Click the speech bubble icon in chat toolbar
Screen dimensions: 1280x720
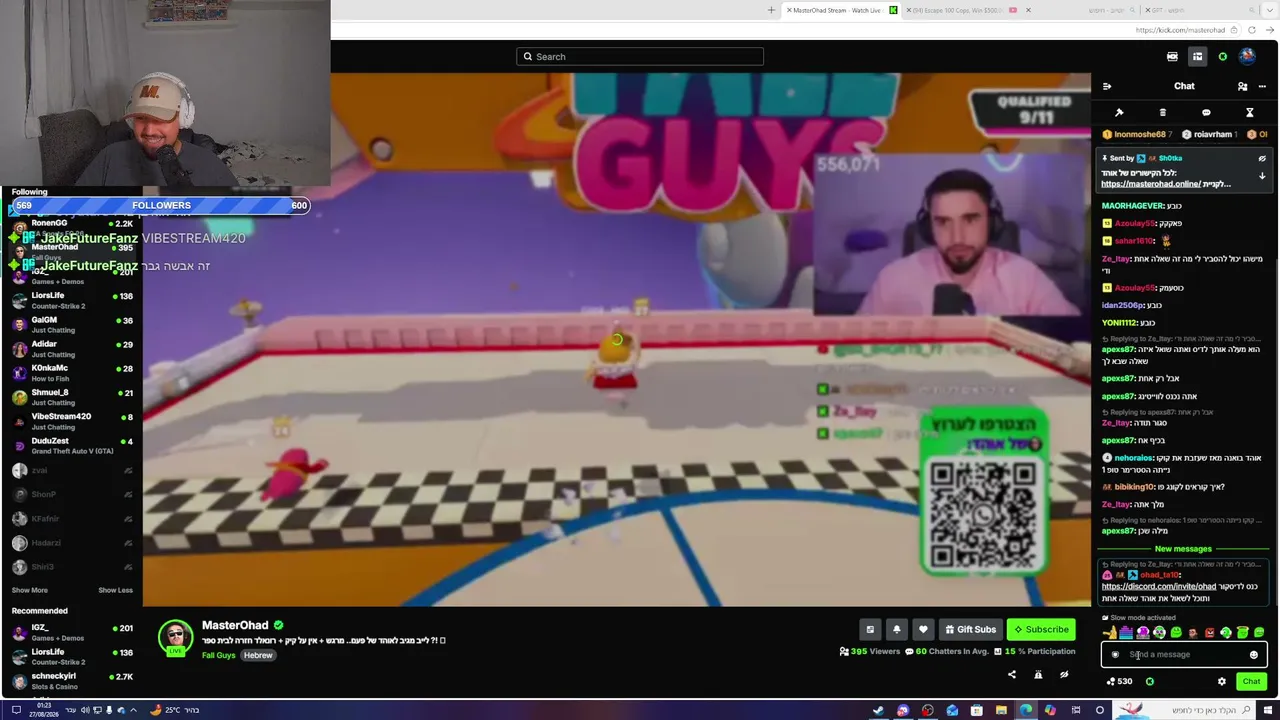tap(1206, 113)
